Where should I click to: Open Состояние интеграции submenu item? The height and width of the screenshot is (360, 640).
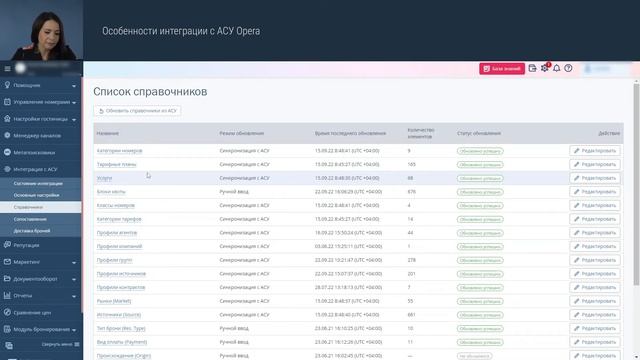pyautogui.click(x=38, y=184)
